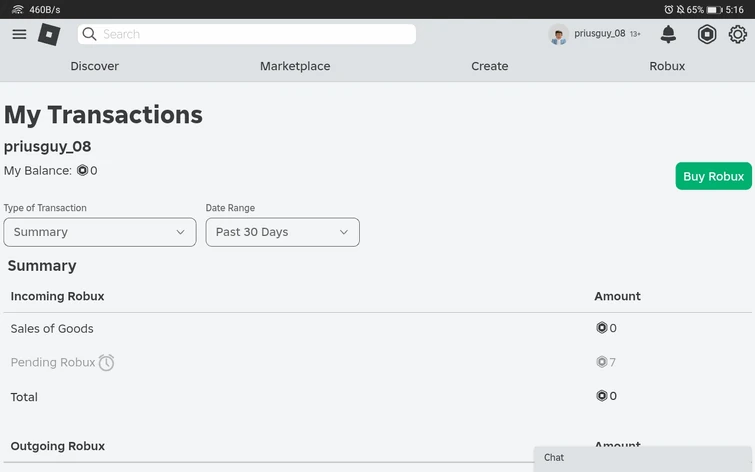This screenshot has width=755, height=472.
Task: Go to the Discover tab
Action: coord(94,66)
